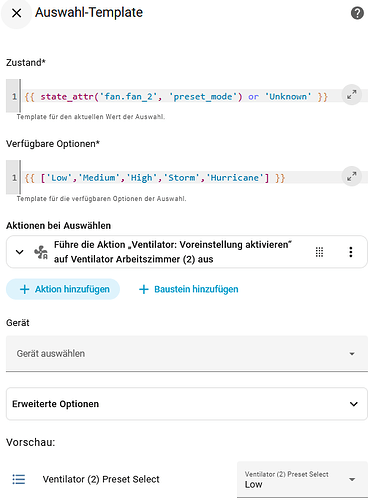Open the Gerät auswählen dropdown

tap(187, 353)
